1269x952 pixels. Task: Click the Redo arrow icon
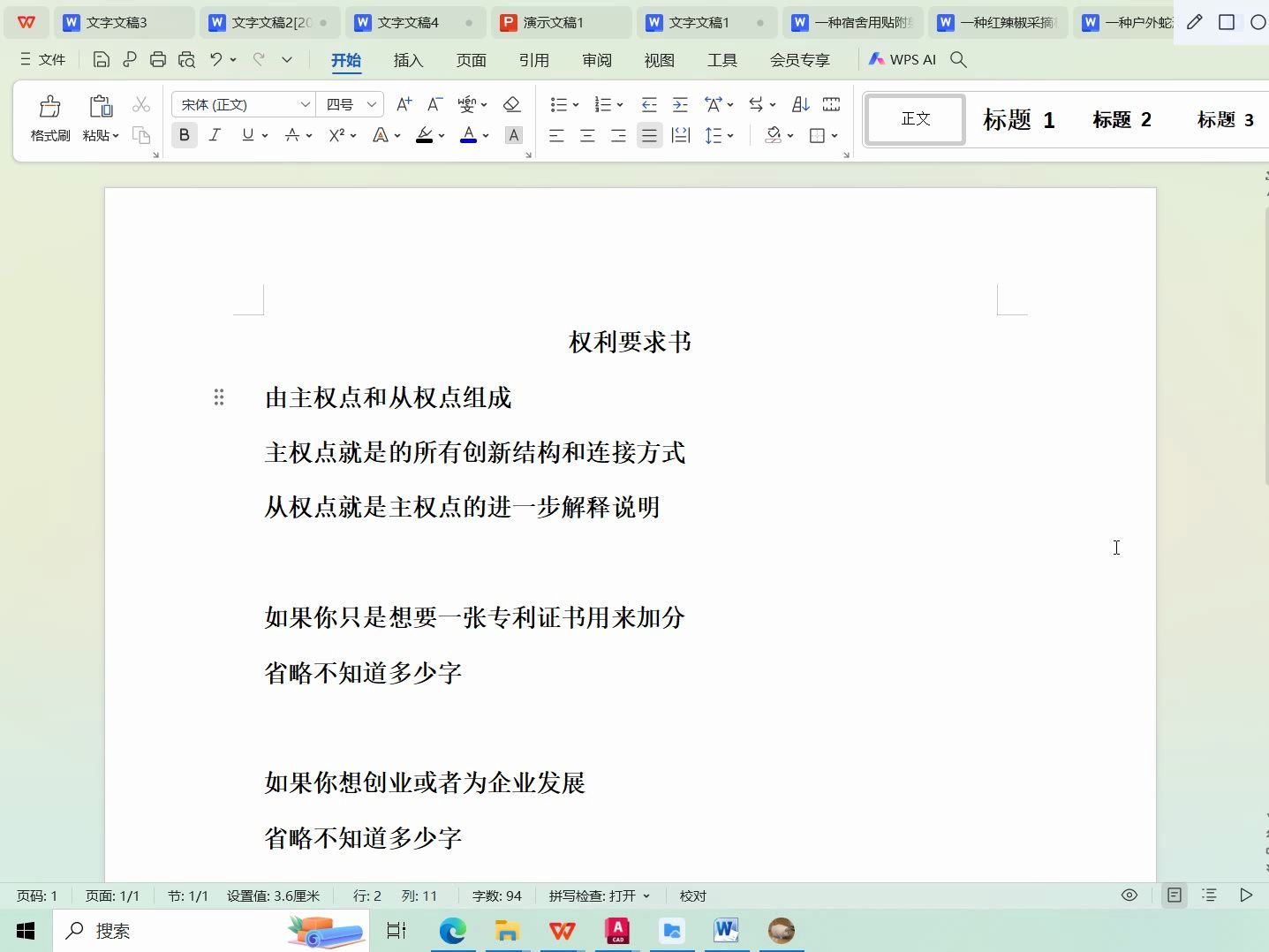(259, 59)
